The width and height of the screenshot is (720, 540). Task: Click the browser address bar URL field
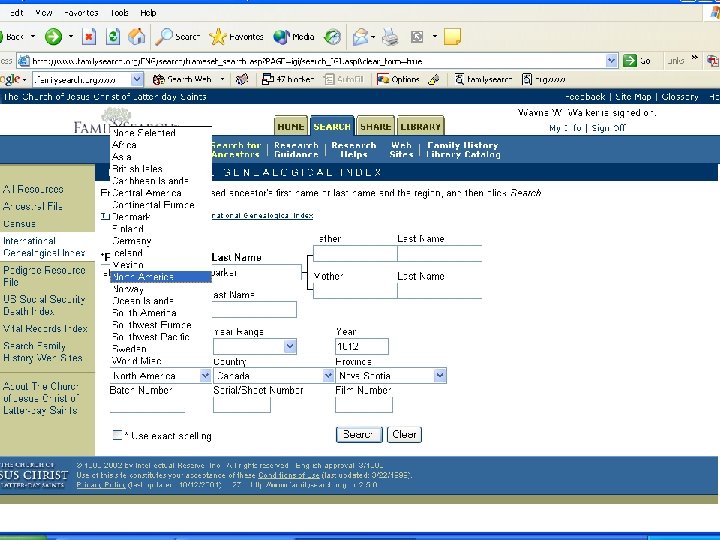tap(318, 61)
